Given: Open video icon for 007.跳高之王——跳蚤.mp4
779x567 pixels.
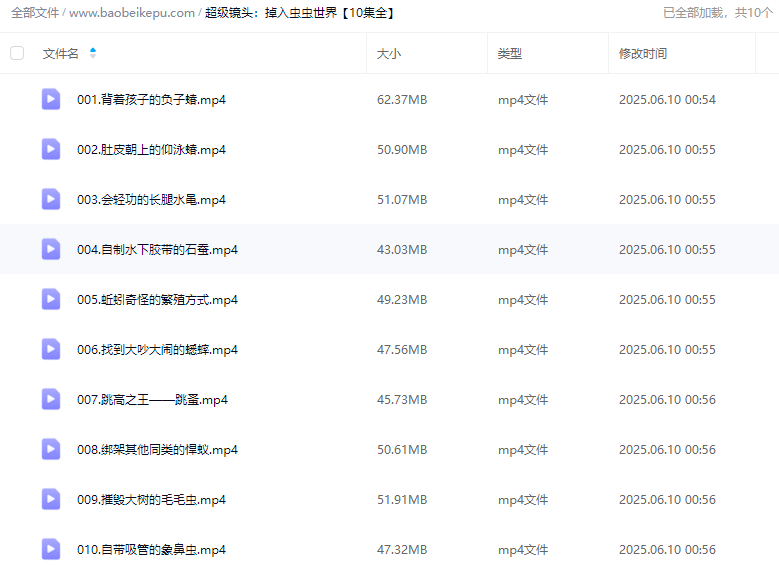Looking at the screenshot, I should pyautogui.click(x=51, y=399).
